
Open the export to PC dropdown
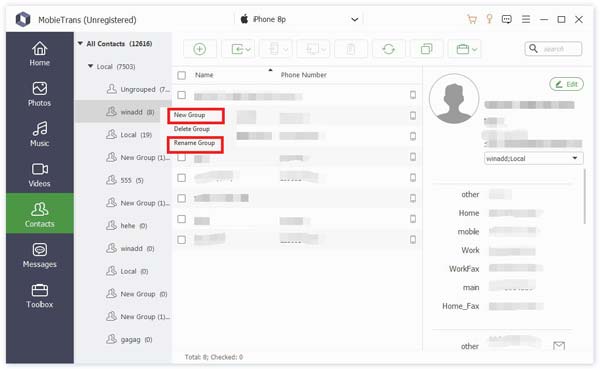point(313,49)
